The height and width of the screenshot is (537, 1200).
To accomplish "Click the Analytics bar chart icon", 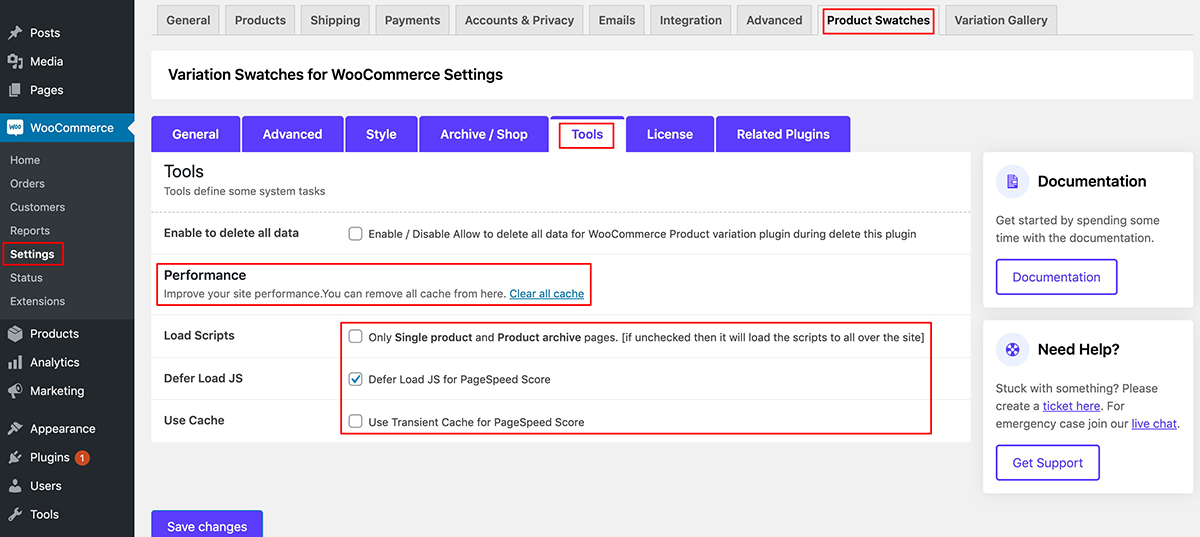I will point(15,362).
